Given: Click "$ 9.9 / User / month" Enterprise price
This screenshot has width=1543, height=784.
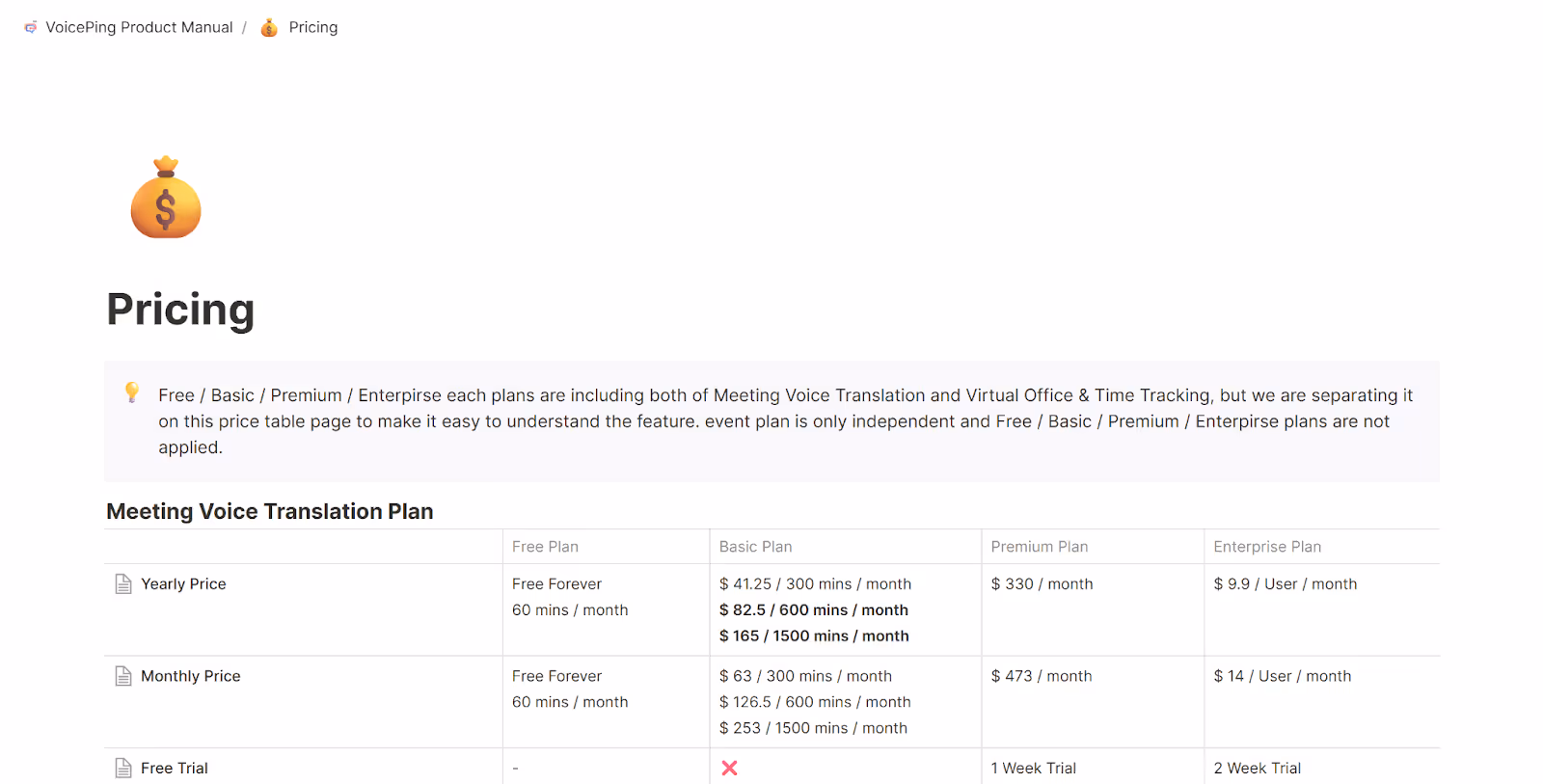Looking at the screenshot, I should click(x=1285, y=583).
